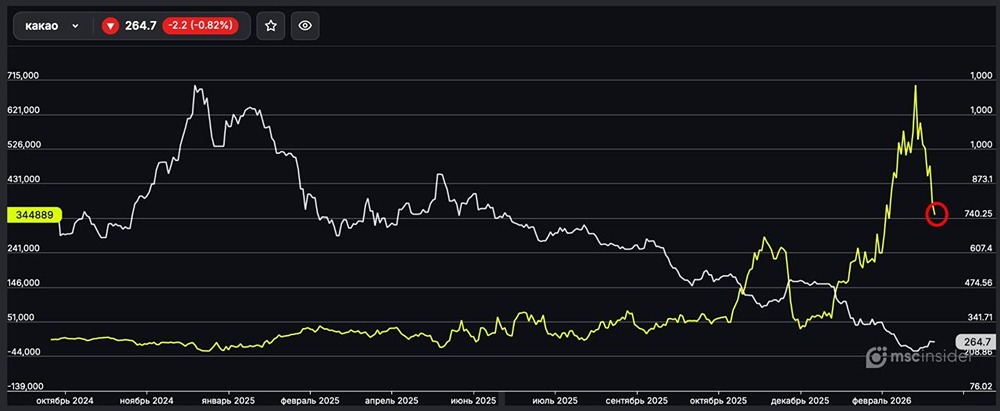Select февраль 2026 on time axis

(883, 400)
